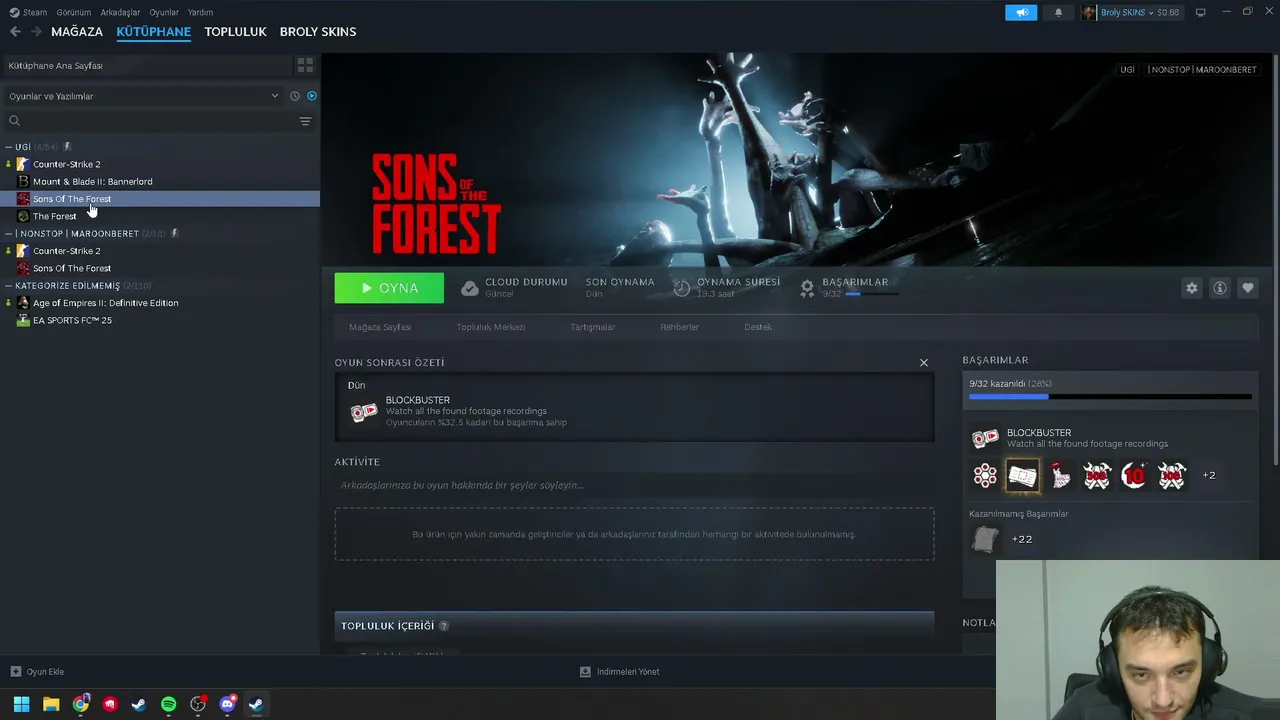Collapse the KATEGORİZE EDİLMEMİŞ section
Viewport: 1280px width, 720px height.
pos(9,286)
